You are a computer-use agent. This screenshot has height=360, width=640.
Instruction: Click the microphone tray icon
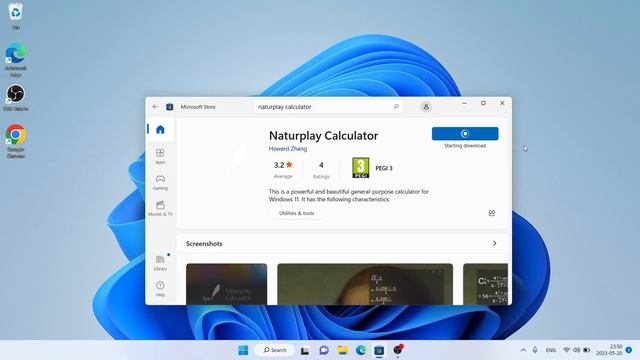535,350
